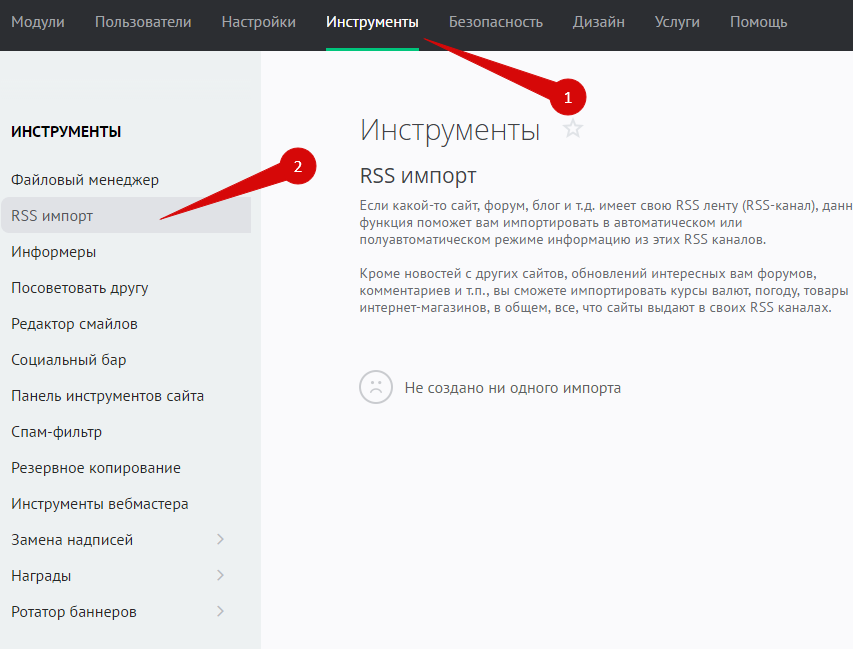853x649 pixels.
Task: Open the Спам-фильтр settings
Action: pos(57,432)
